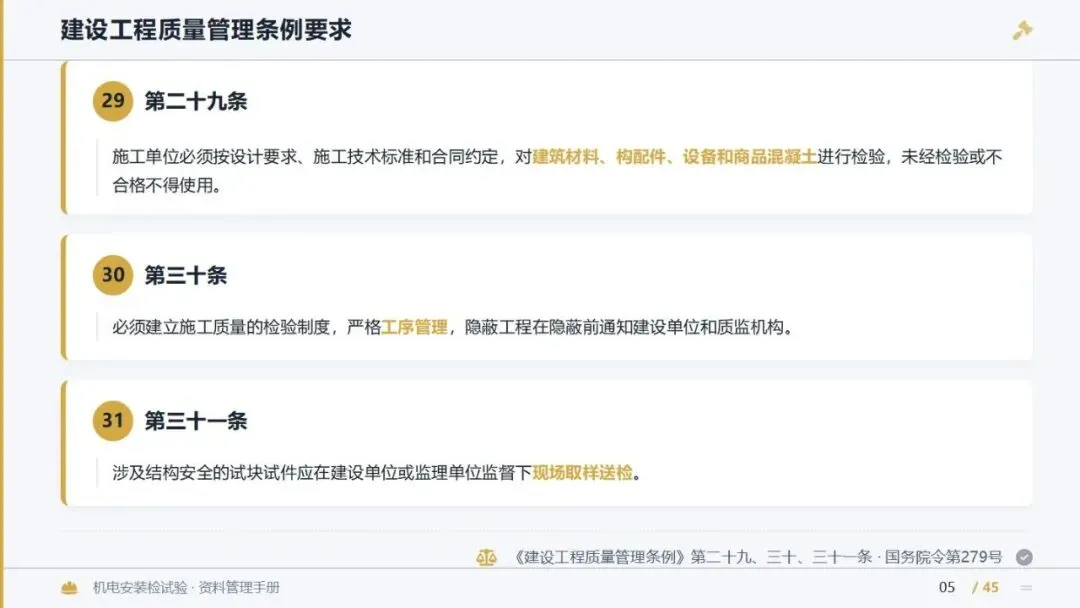Click highlighted text 建筑材料、构配件、设备和商品混凝土

(x=674, y=157)
